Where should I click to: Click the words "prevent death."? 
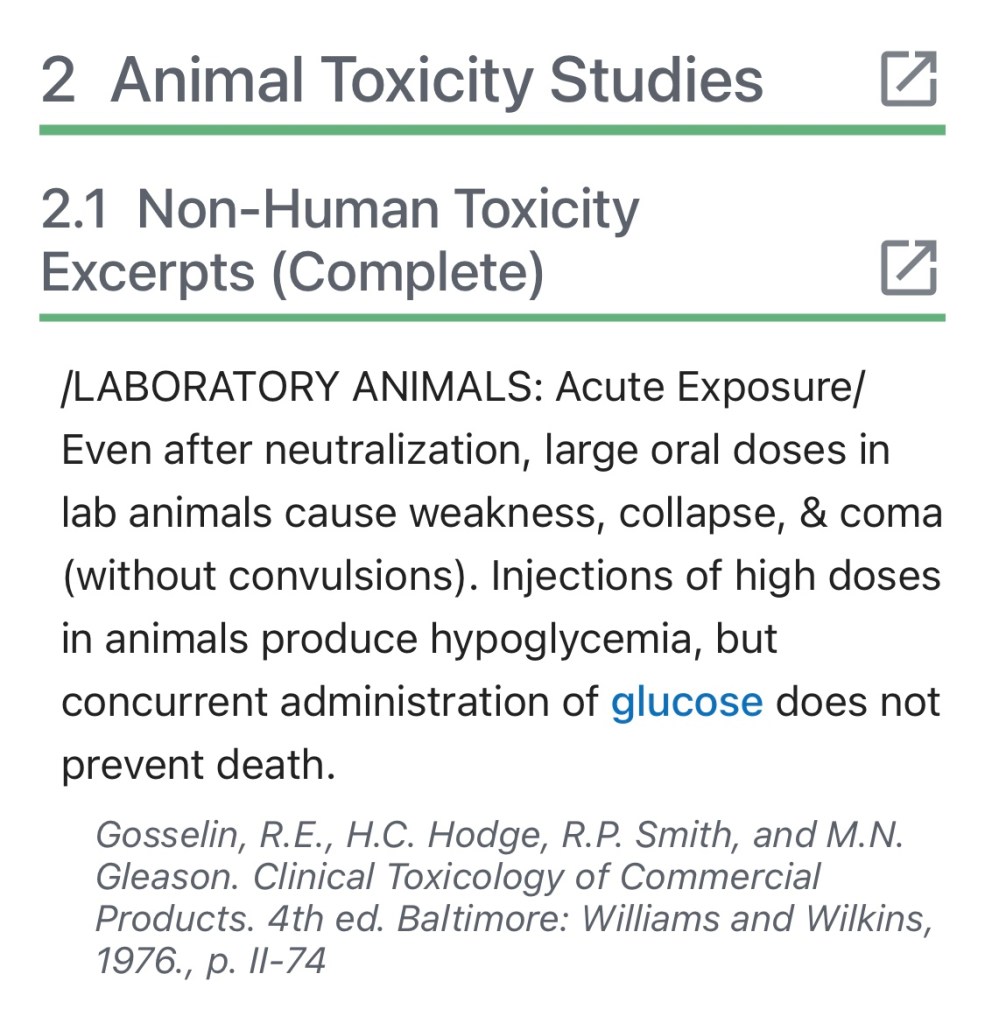[197, 765]
